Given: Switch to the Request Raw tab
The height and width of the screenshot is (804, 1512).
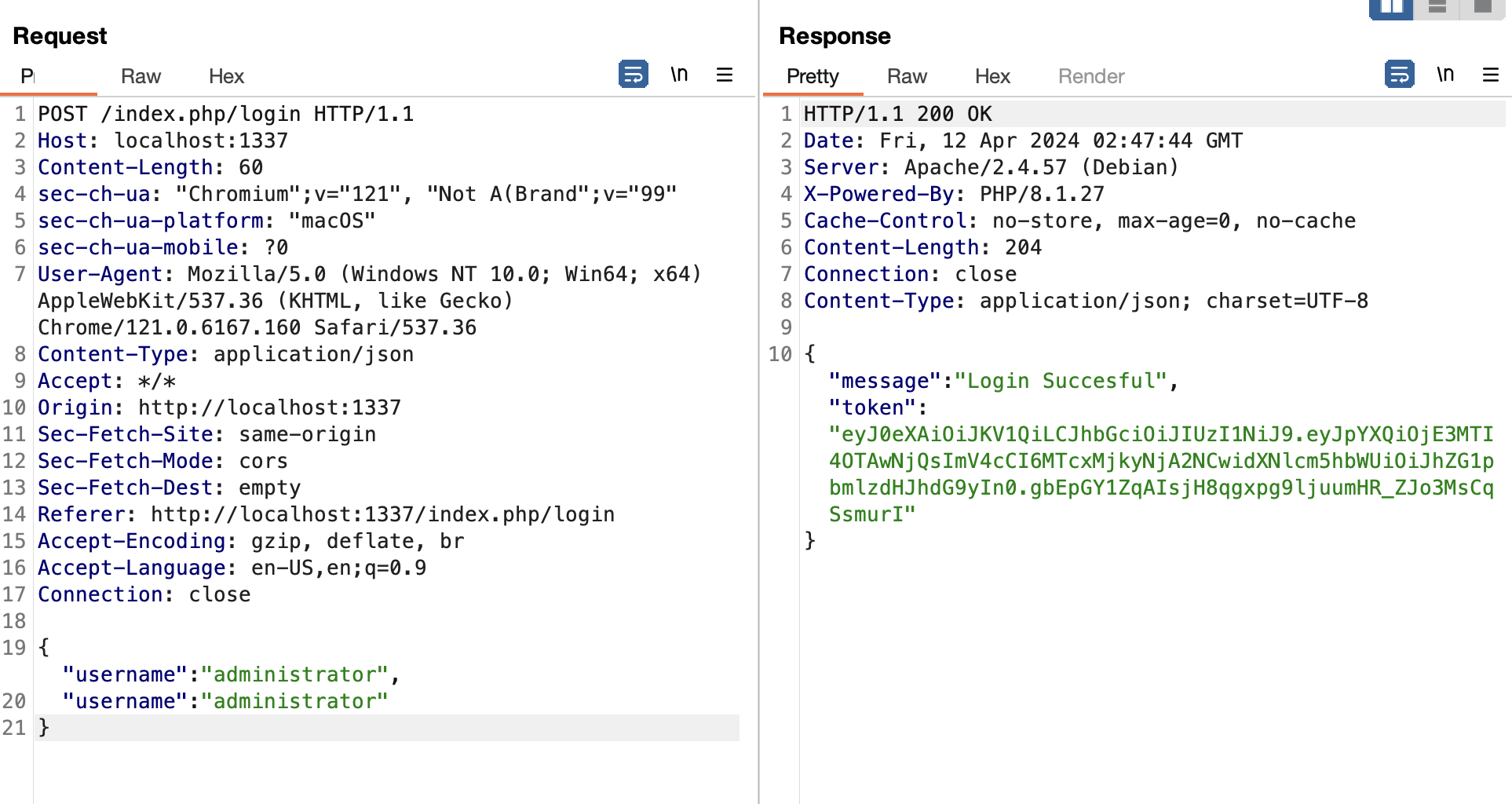Looking at the screenshot, I should tap(141, 76).
